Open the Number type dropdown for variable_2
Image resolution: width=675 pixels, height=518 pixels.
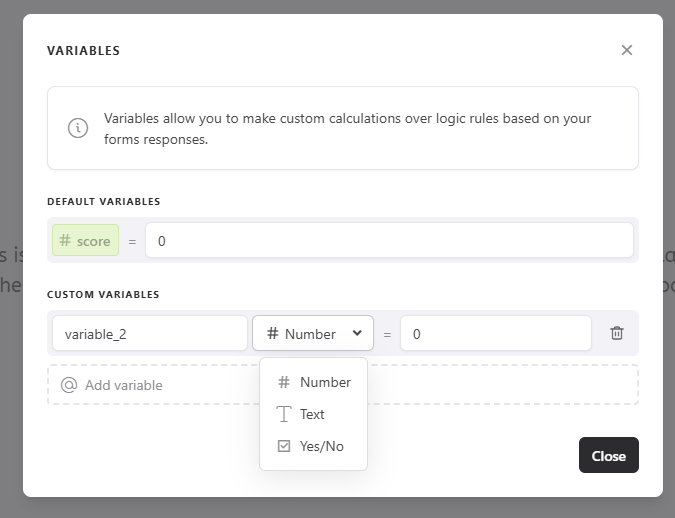pos(312,334)
